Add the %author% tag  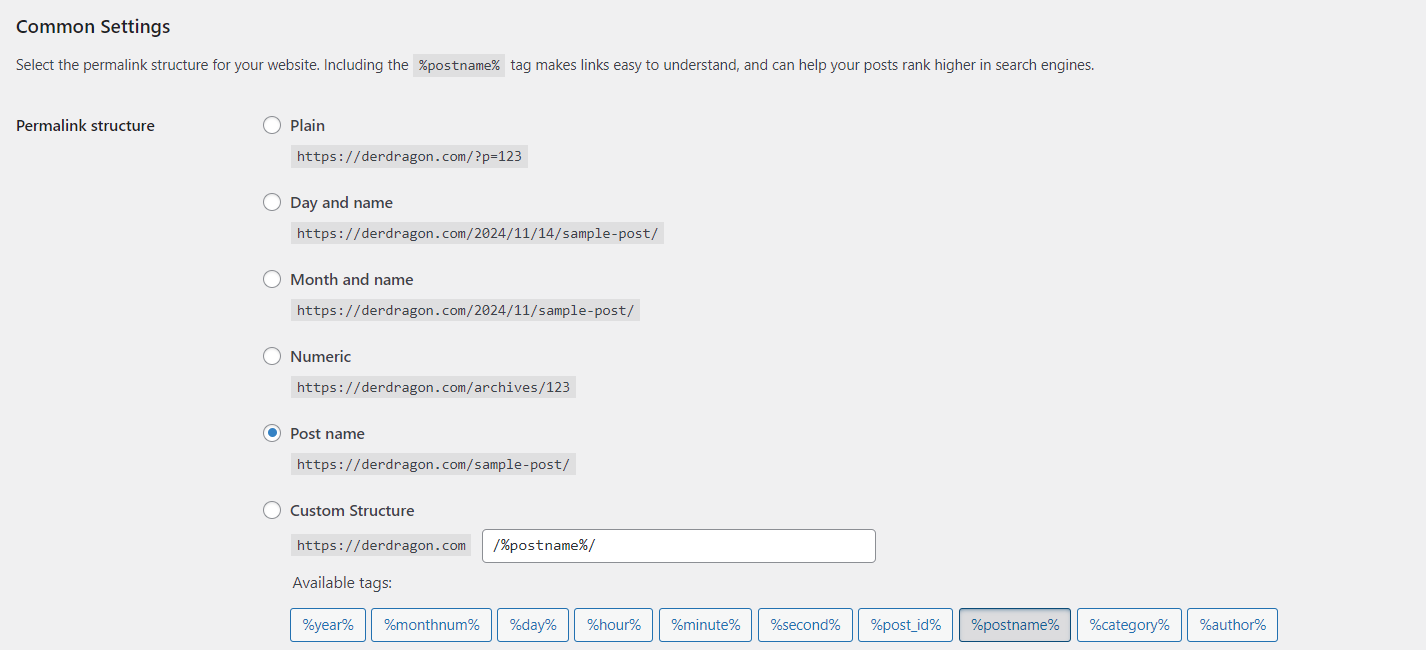point(1232,624)
